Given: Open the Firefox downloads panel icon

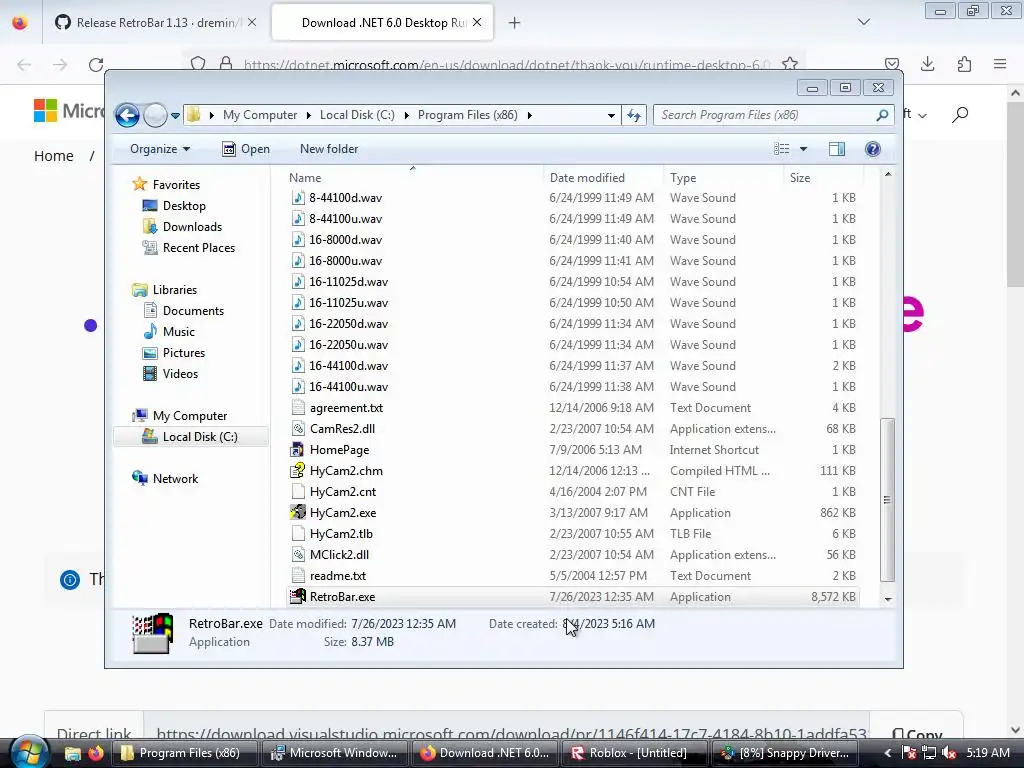Looking at the screenshot, I should tap(927, 64).
